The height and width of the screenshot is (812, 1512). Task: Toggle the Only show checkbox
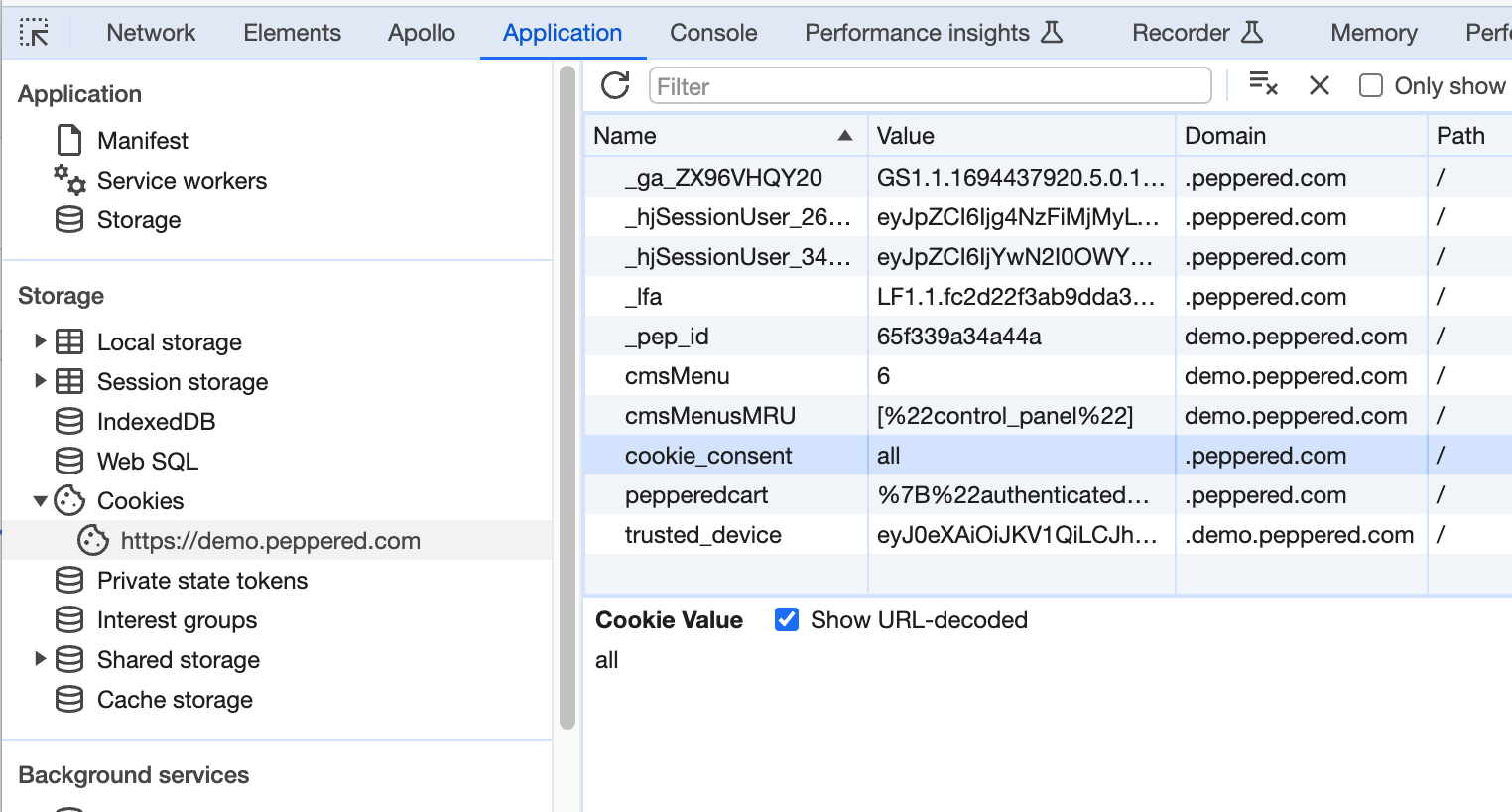click(x=1371, y=85)
